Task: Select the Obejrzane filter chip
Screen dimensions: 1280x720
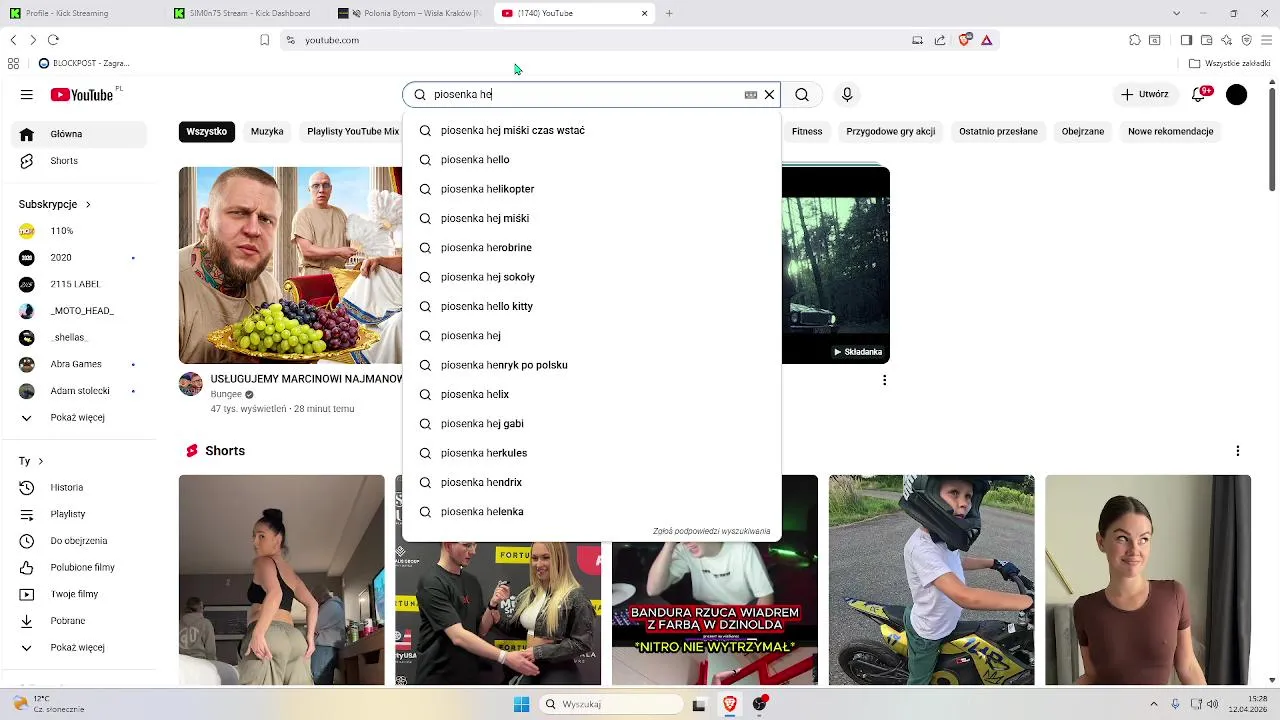Action: 1083,131
